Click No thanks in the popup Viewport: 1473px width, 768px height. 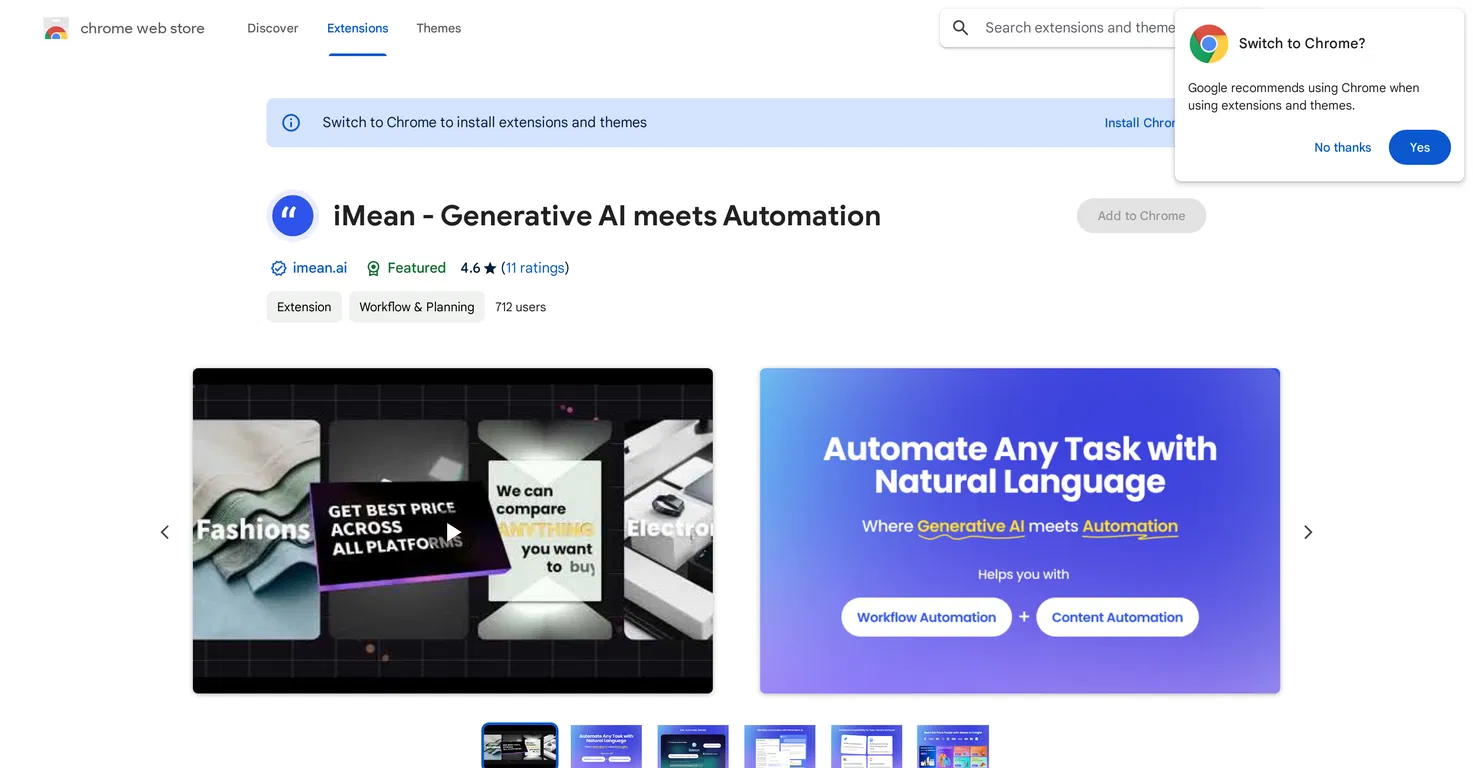(1342, 147)
